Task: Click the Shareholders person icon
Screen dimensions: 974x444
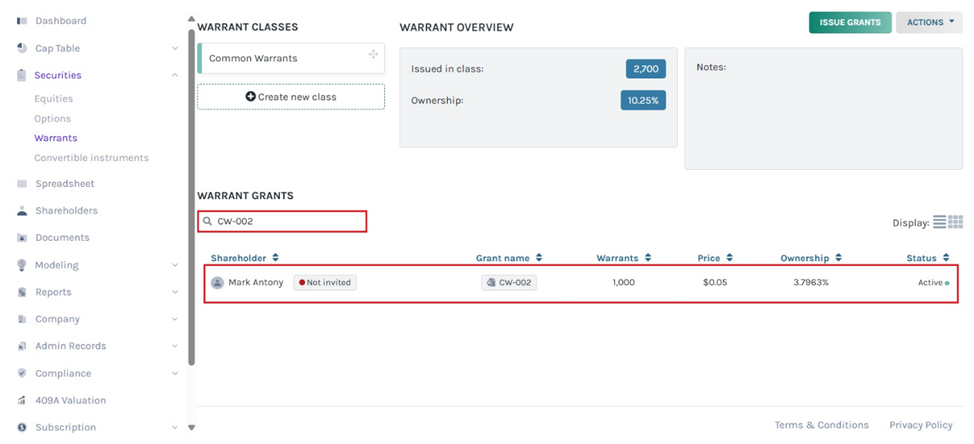Action: (x=22, y=211)
